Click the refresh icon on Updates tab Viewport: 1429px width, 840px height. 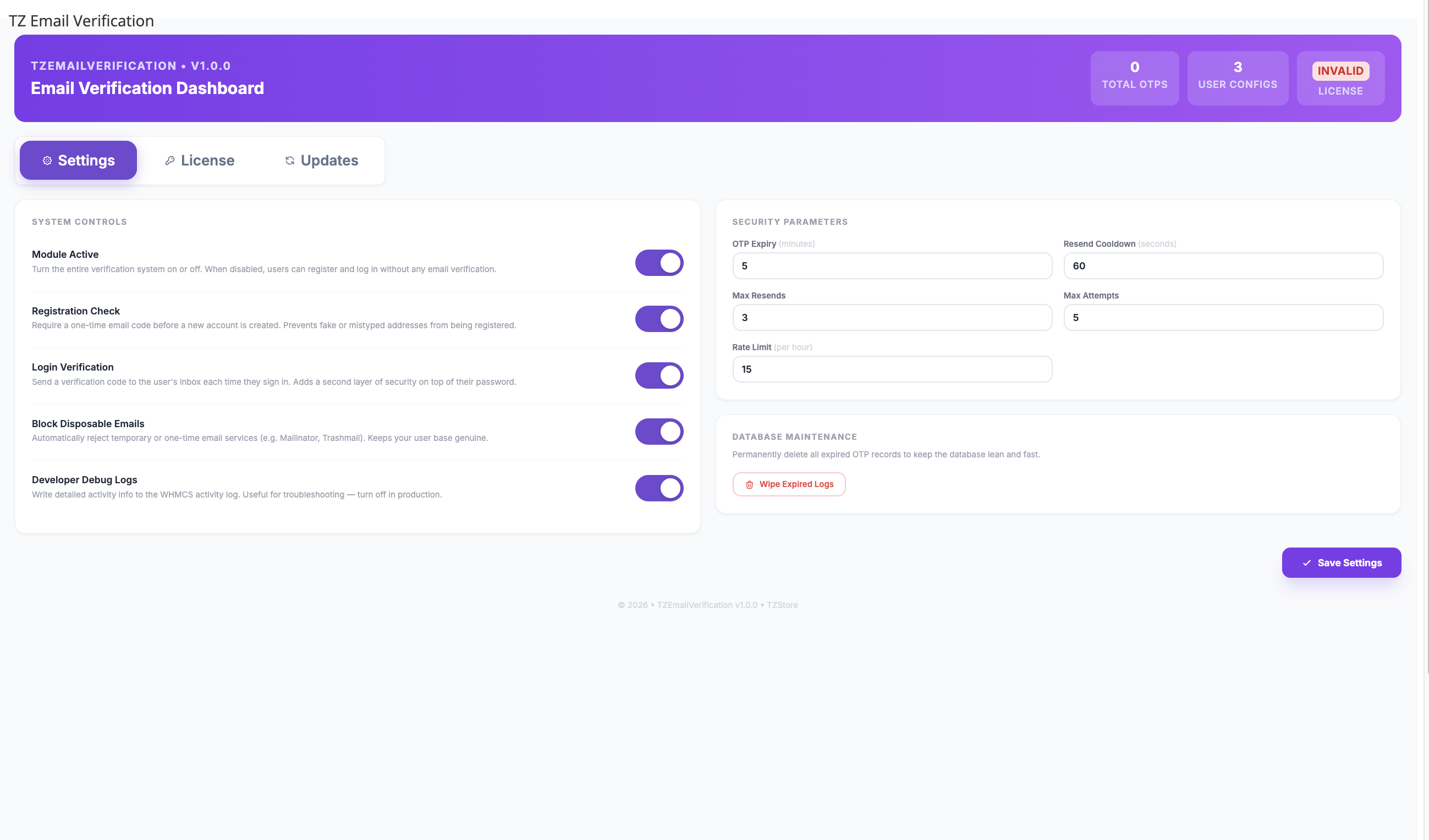(x=289, y=161)
